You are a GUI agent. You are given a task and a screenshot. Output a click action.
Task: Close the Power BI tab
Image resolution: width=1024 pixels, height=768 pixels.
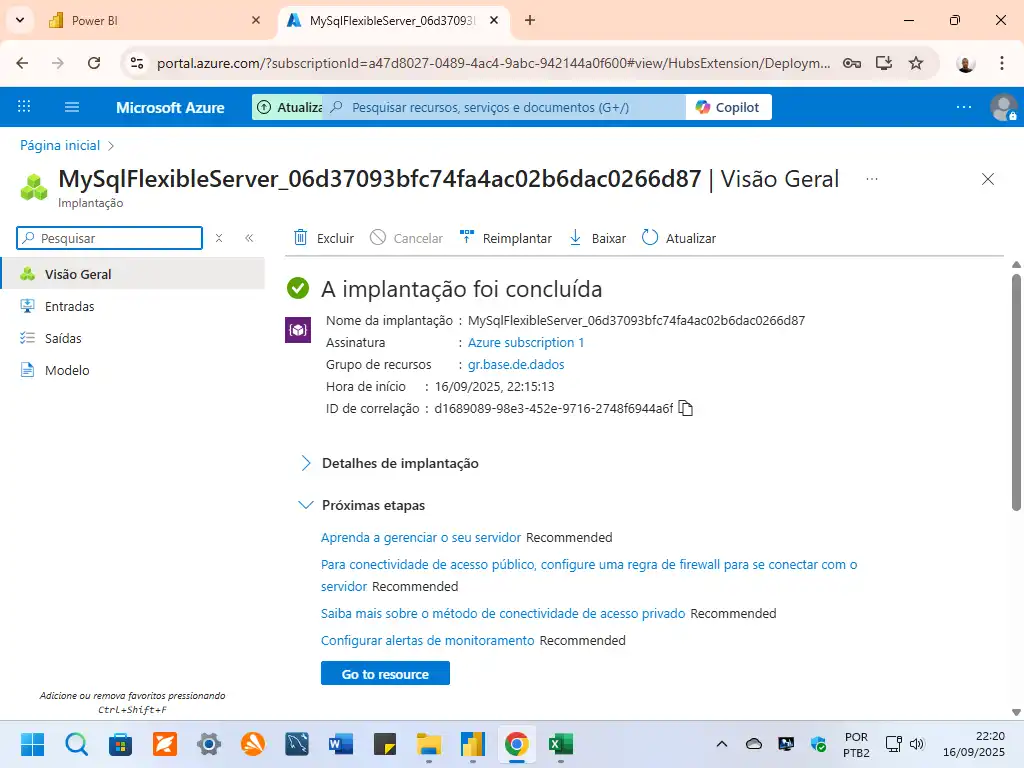pyautogui.click(x=256, y=20)
